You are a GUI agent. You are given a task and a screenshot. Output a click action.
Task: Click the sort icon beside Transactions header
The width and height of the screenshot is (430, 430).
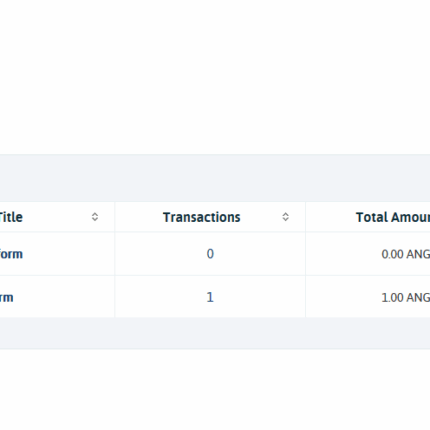point(286,217)
